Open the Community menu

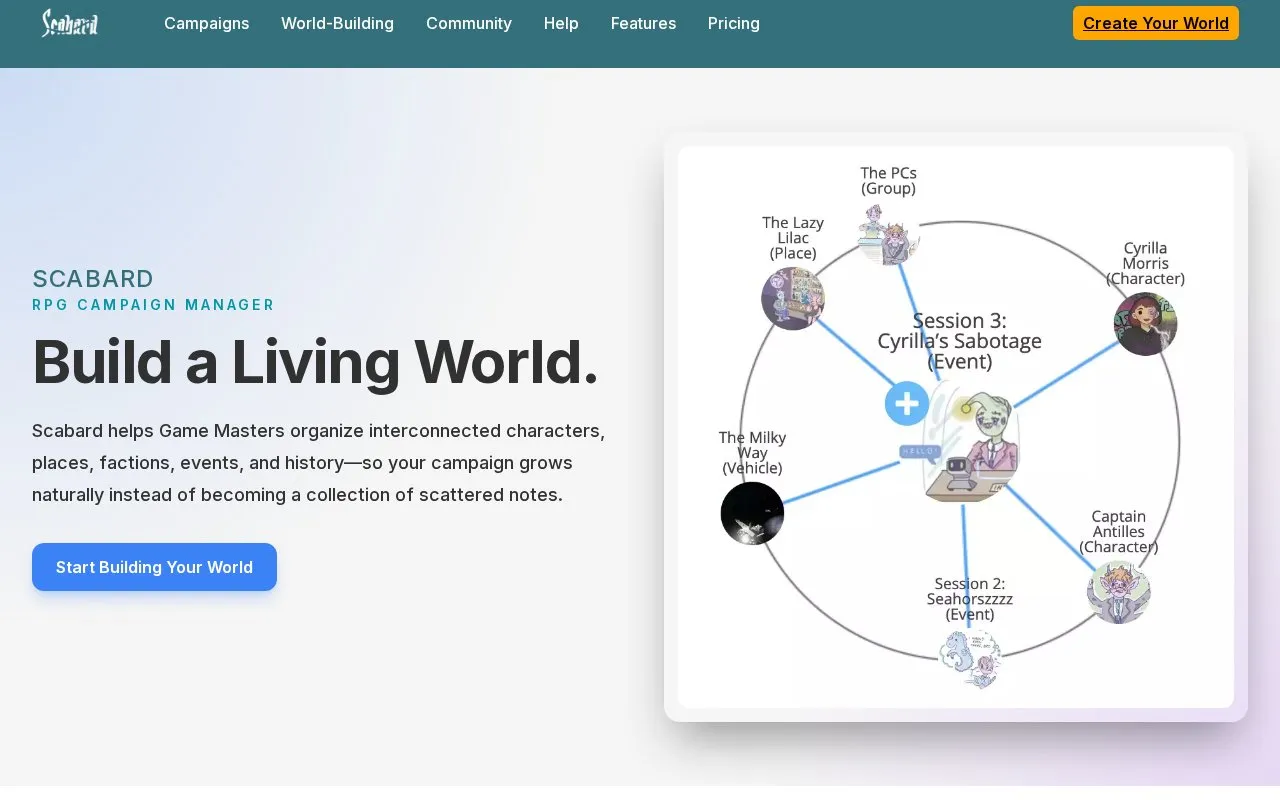click(x=469, y=23)
